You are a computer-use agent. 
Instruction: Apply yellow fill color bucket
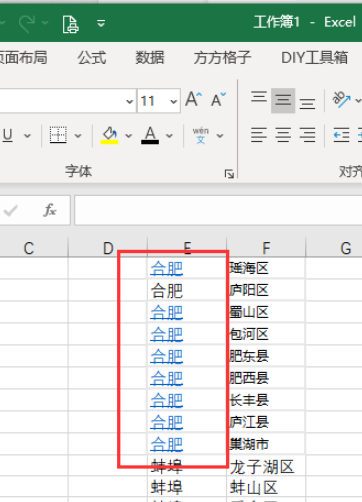109,135
